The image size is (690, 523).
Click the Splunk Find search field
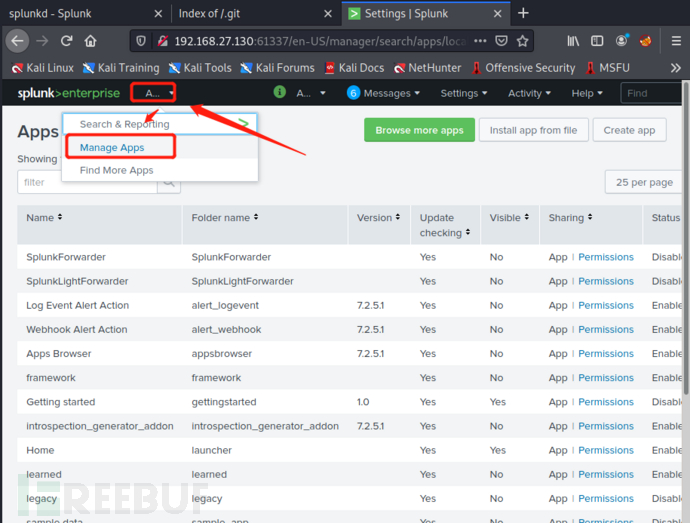click(651, 93)
